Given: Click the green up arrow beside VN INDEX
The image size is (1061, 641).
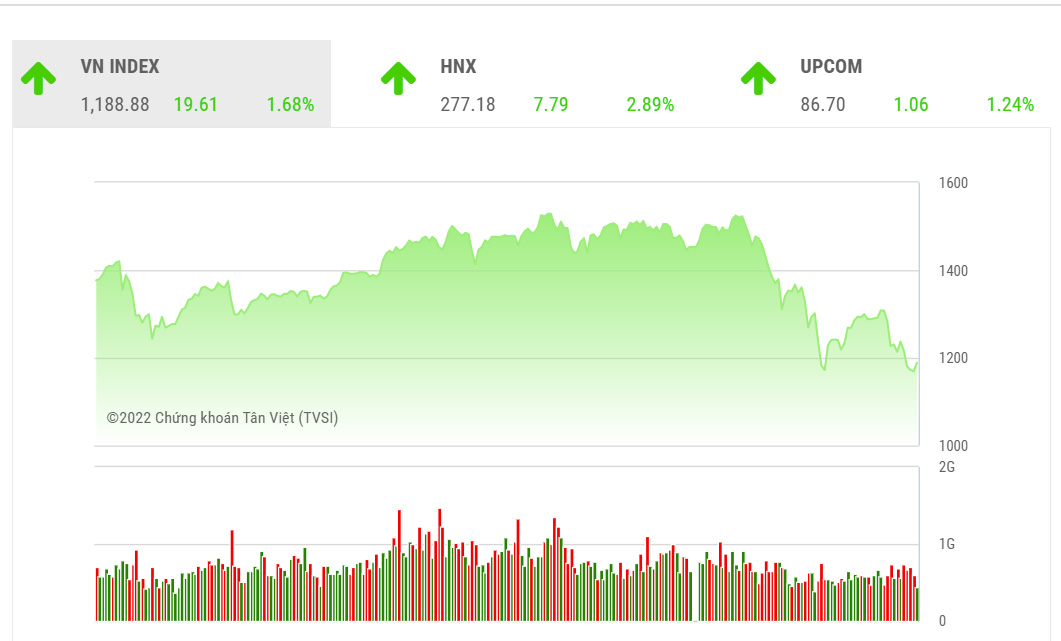Looking at the screenshot, I should click(39, 80).
